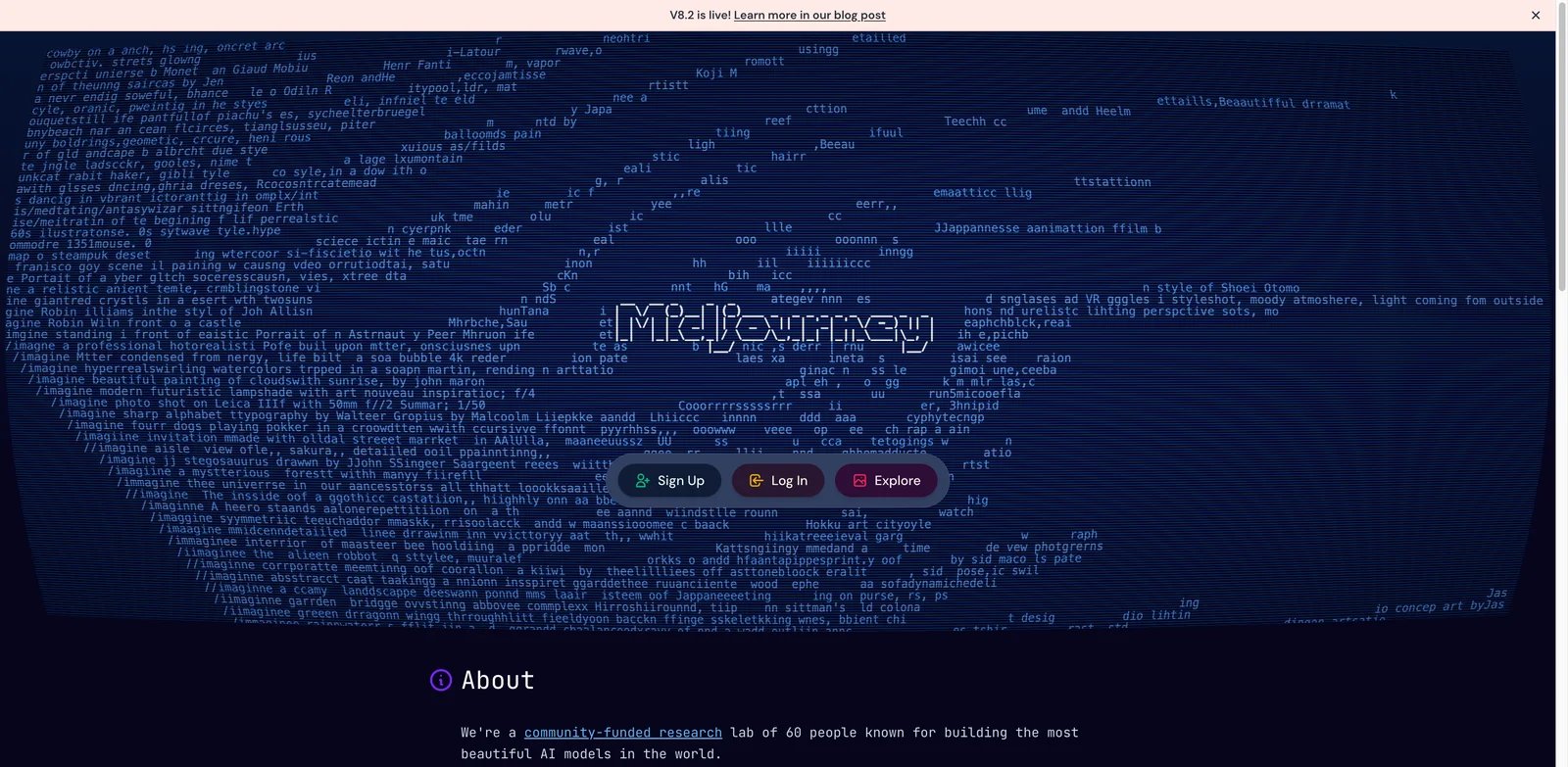Follow the 'community-funded research' link
Viewport: 1568px width, 767px height.
pyautogui.click(x=623, y=733)
